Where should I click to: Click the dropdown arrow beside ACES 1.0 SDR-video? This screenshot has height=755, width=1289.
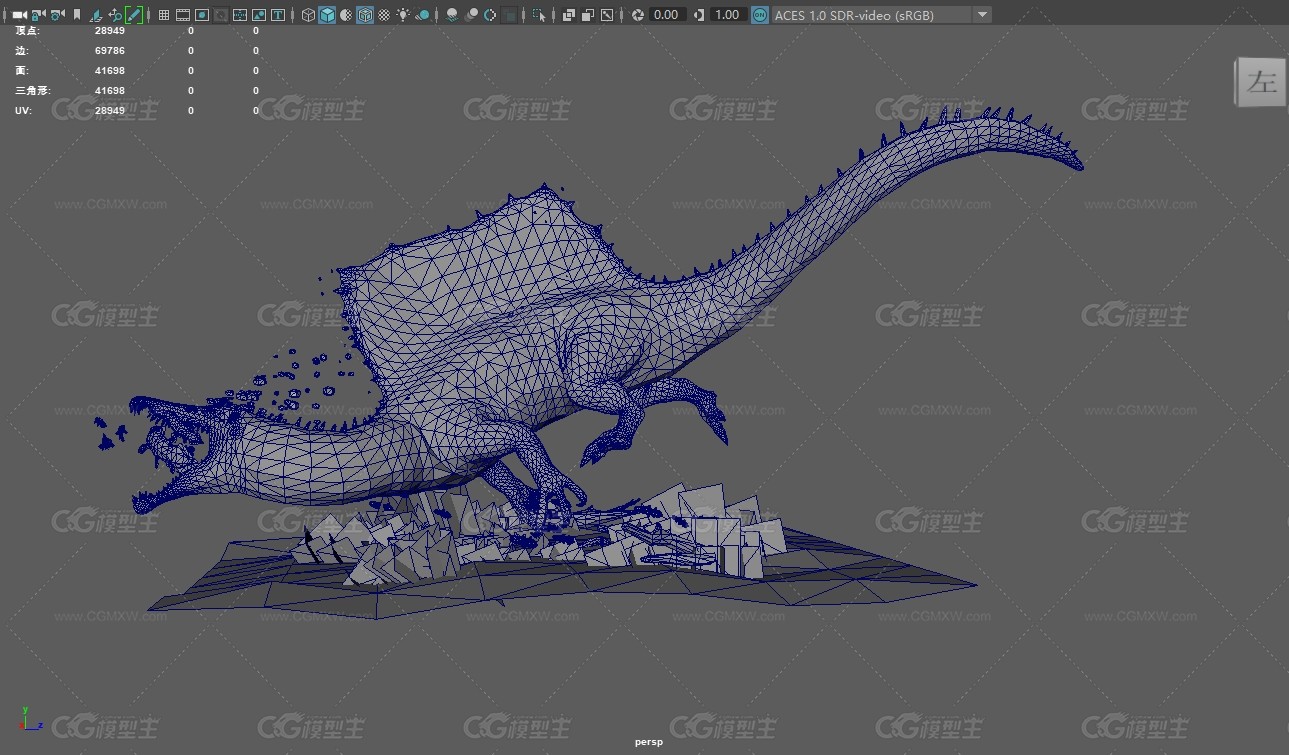pyautogui.click(x=982, y=15)
